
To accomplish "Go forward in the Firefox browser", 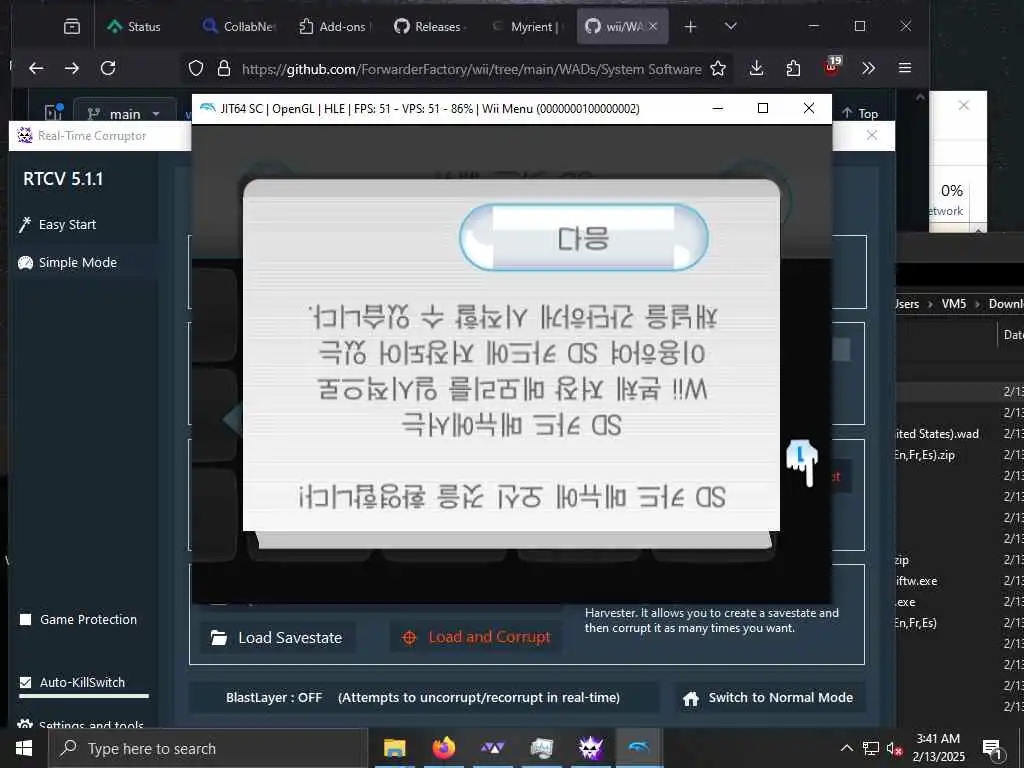I will click(72, 68).
